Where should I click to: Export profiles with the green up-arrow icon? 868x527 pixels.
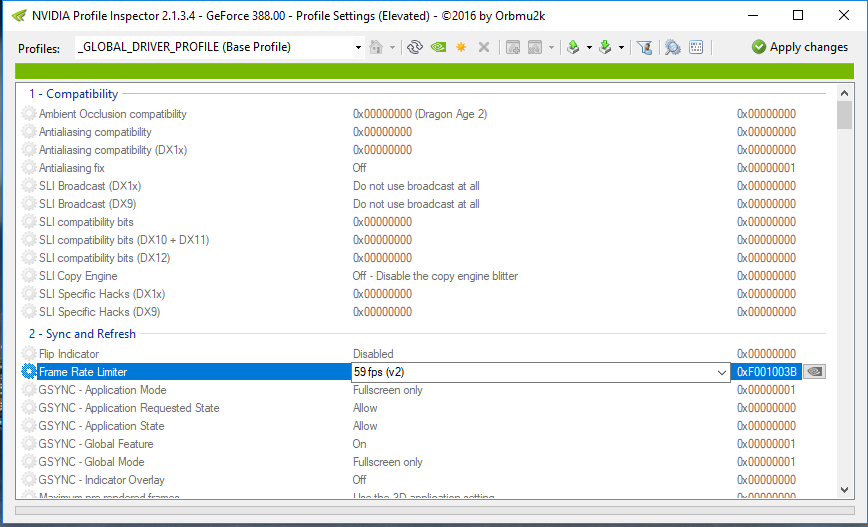click(x=574, y=48)
